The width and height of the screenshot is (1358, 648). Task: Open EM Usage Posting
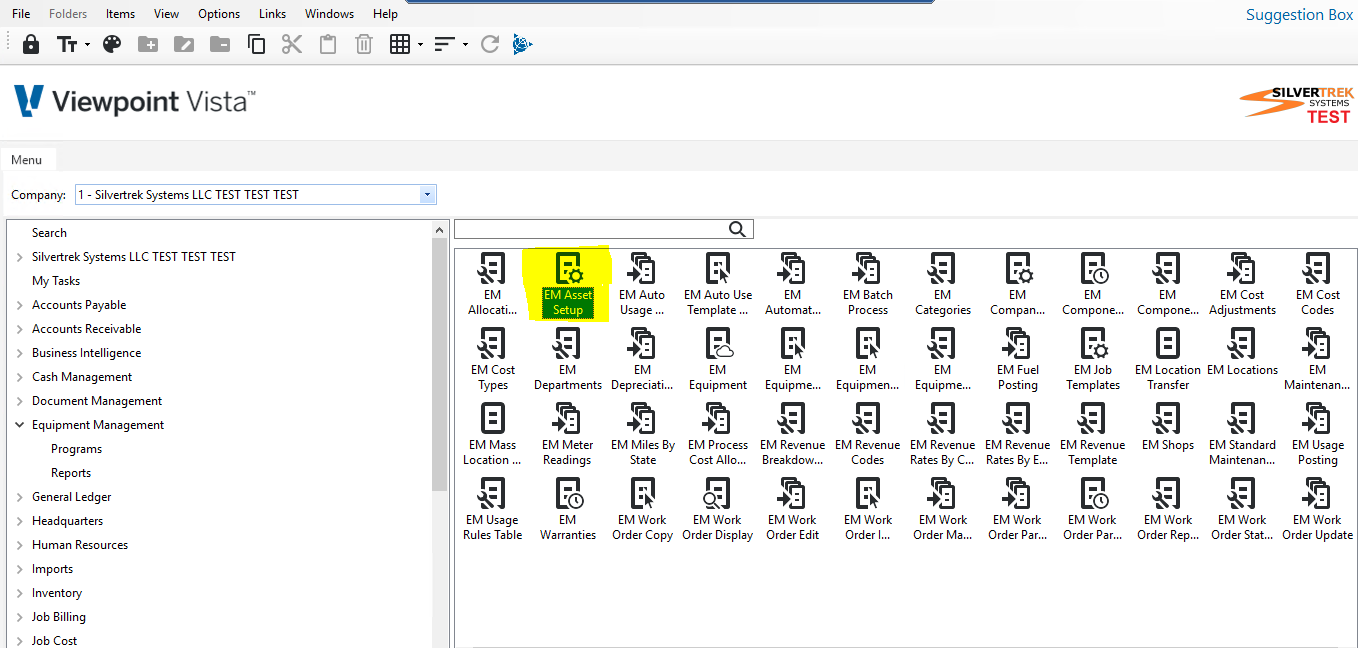(1318, 435)
